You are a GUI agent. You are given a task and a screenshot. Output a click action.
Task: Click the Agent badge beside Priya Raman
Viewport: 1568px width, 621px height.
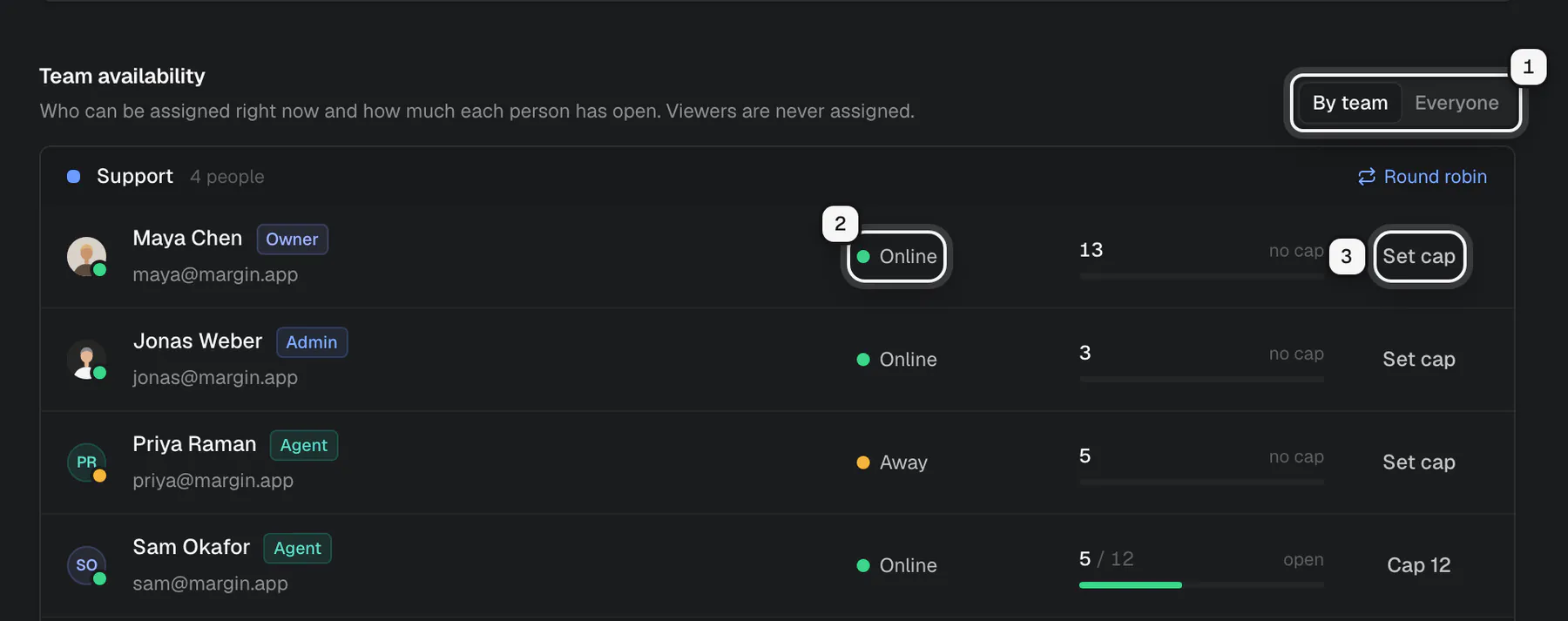[304, 444]
